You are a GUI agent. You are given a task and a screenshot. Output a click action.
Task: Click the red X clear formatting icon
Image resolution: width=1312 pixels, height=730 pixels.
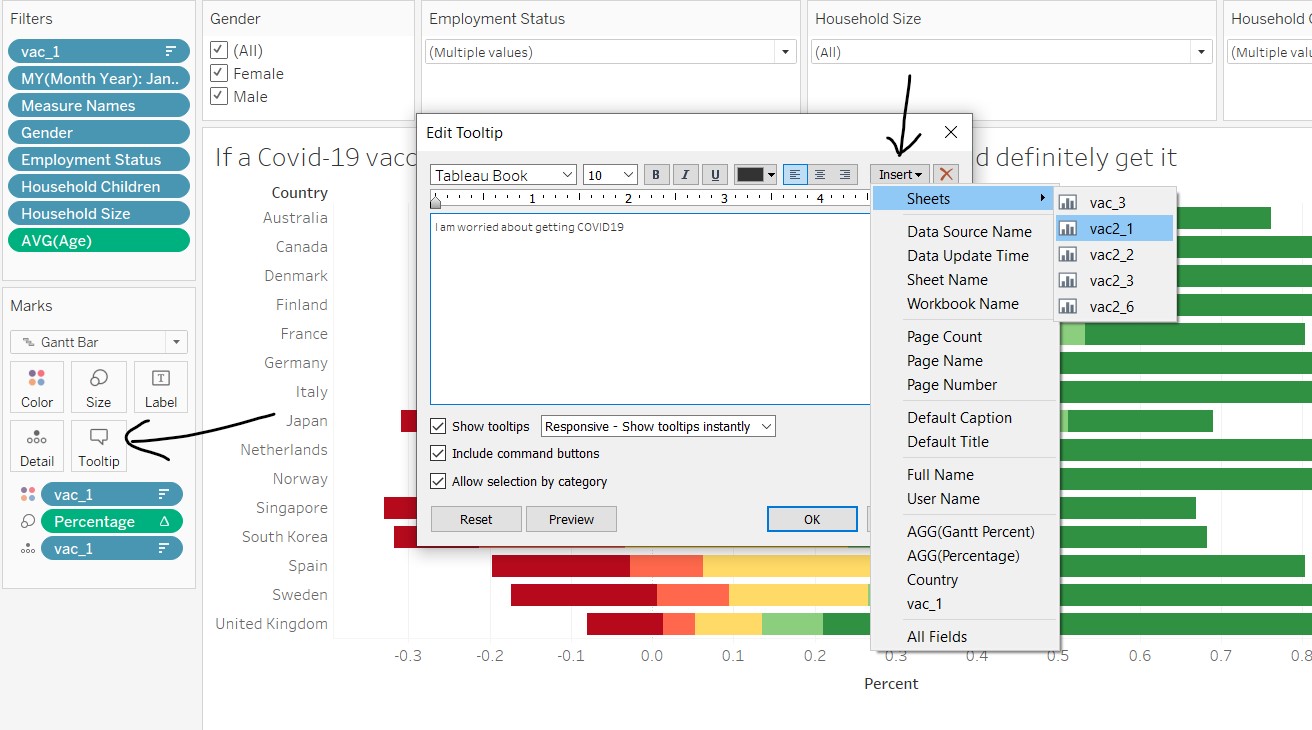coord(946,174)
